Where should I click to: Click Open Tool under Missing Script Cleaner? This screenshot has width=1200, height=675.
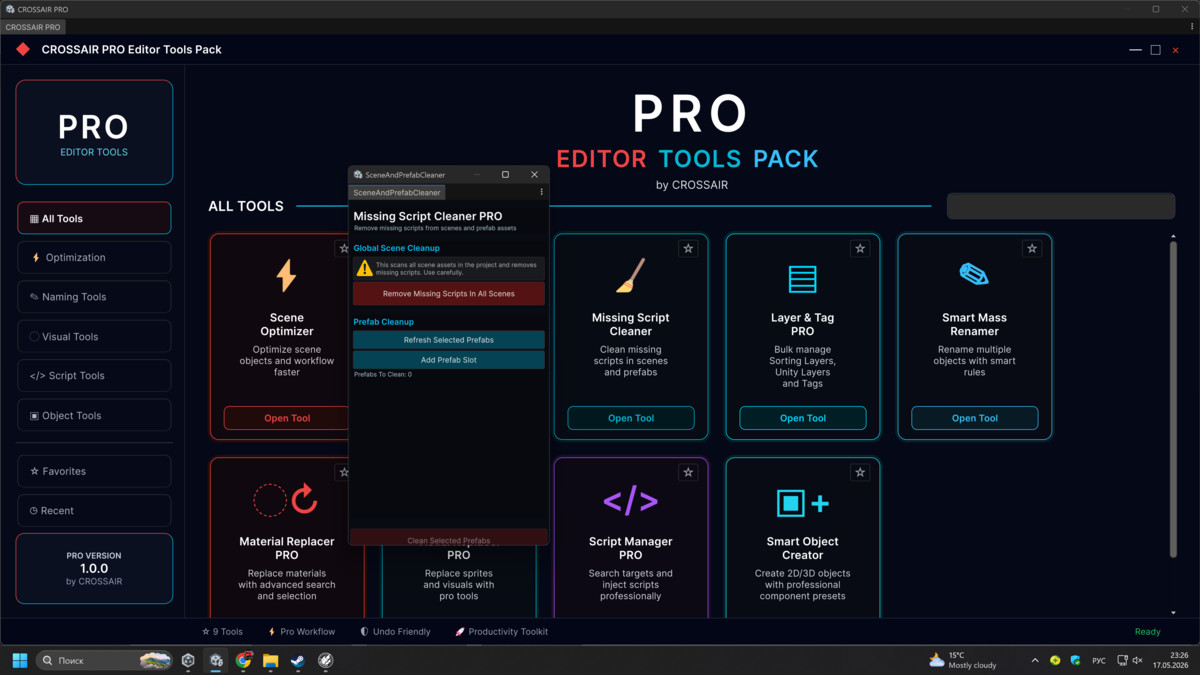point(631,418)
